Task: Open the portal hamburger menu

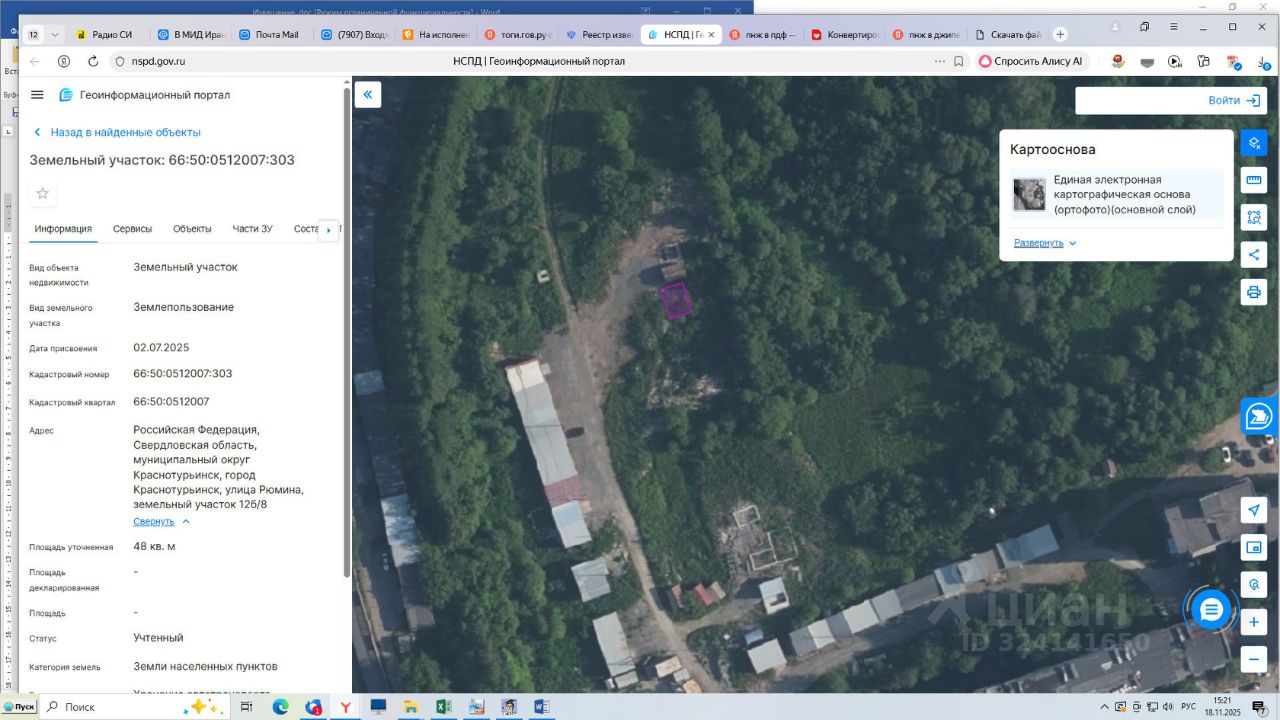Action: pyautogui.click(x=37, y=95)
